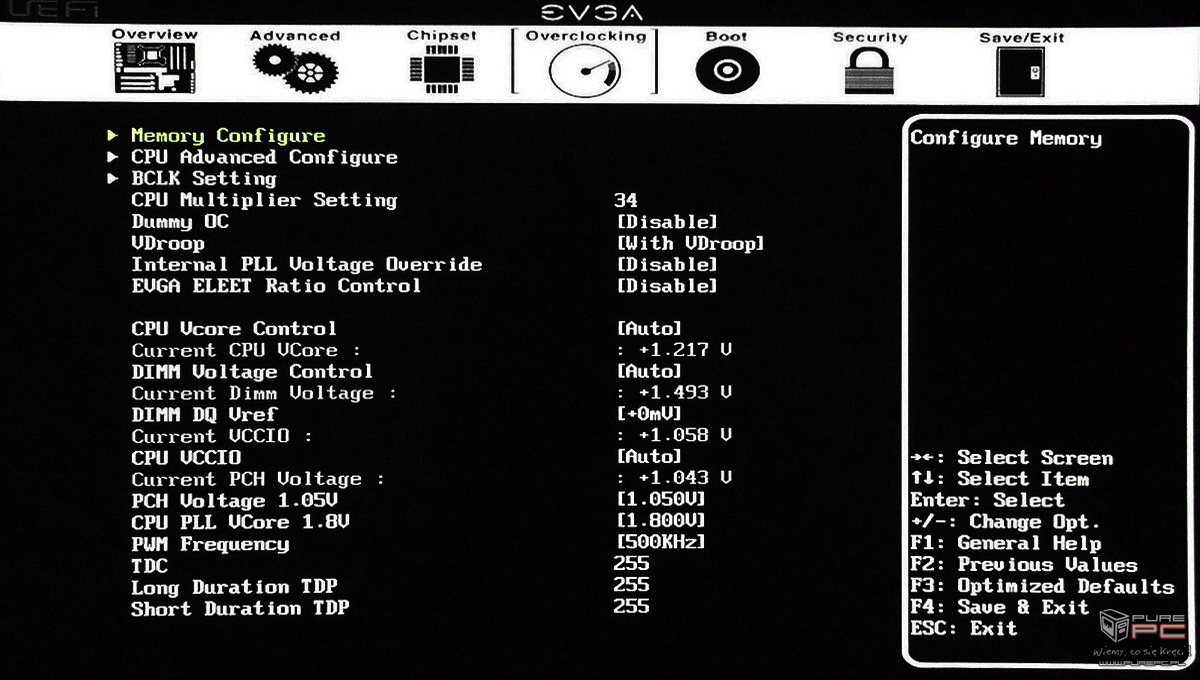Switch to the Save/Exit tab label

(x=1021, y=37)
